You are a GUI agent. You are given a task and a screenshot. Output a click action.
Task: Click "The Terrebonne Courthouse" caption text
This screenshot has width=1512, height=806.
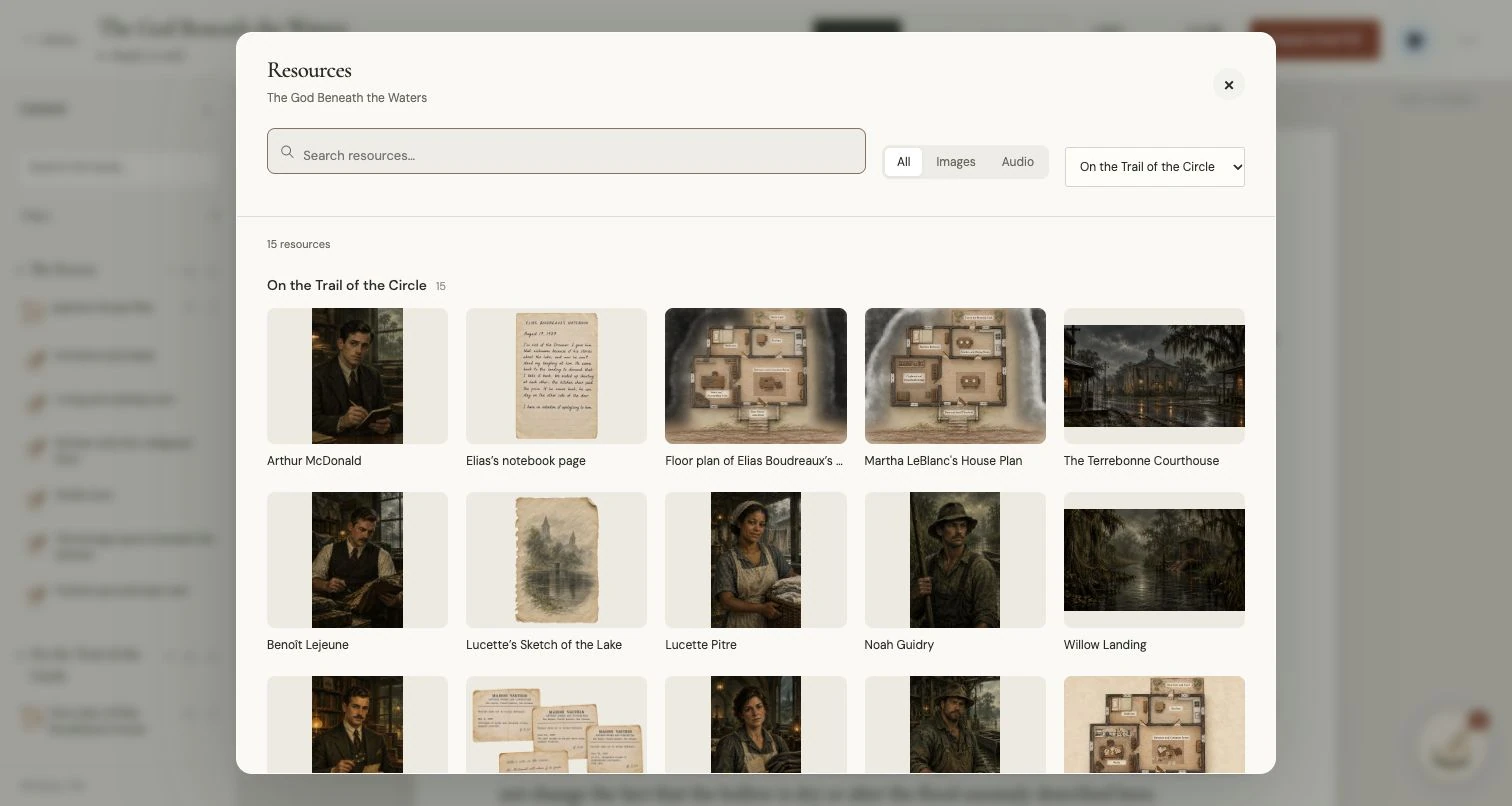pos(1141,461)
